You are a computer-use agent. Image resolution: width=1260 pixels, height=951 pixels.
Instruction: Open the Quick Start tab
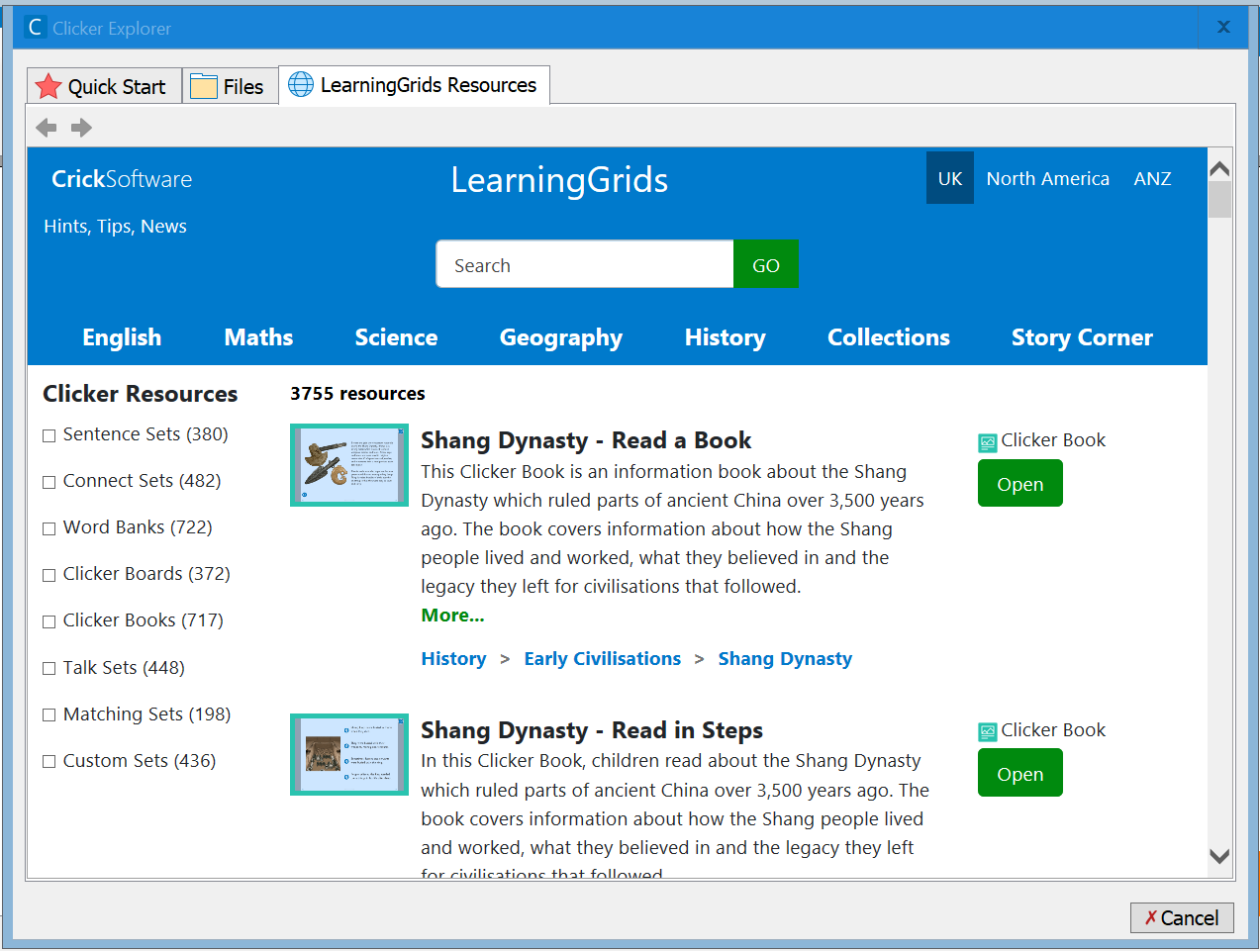click(101, 87)
